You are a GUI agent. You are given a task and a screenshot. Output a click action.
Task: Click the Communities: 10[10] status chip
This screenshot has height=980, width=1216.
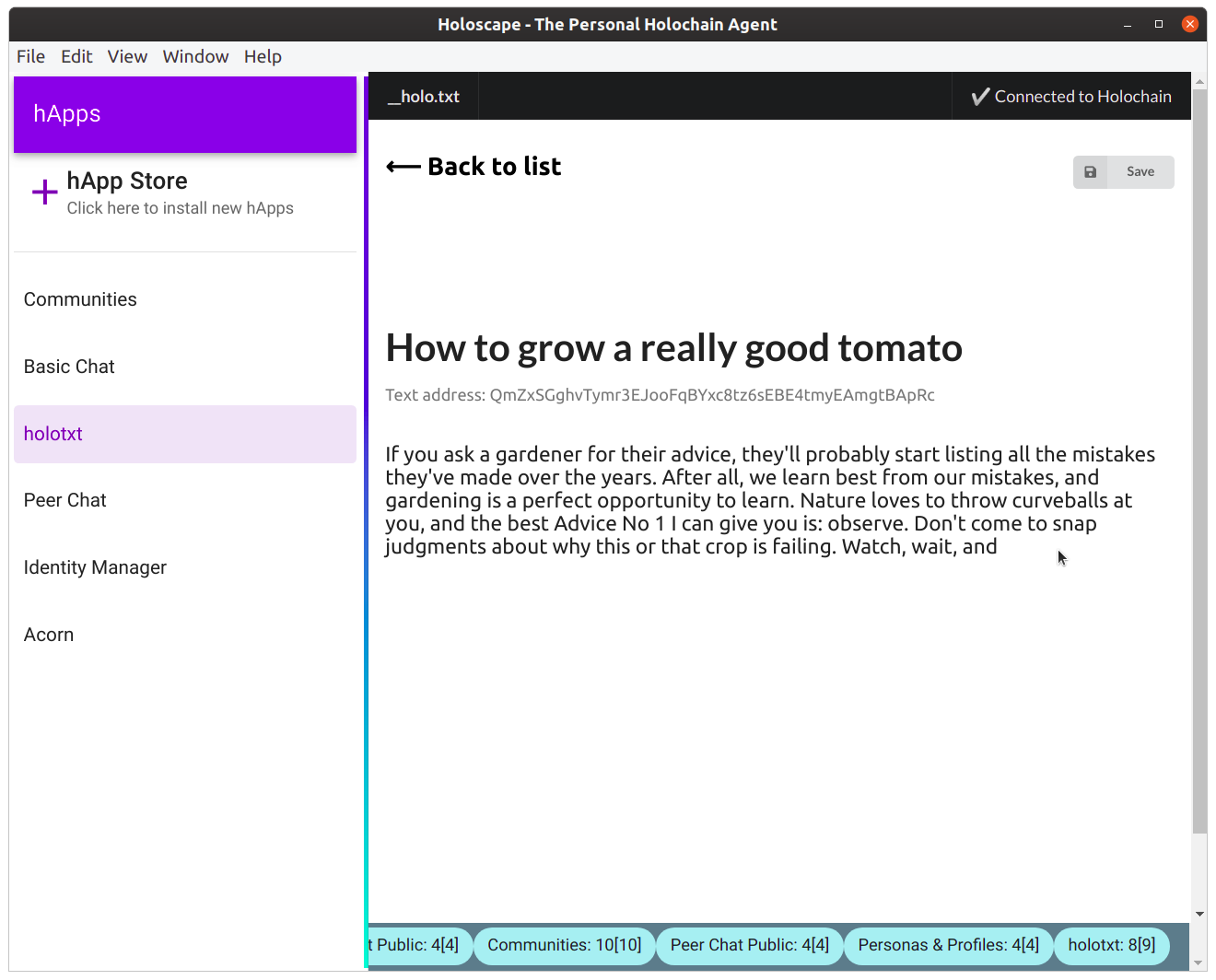(x=565, y=946)
